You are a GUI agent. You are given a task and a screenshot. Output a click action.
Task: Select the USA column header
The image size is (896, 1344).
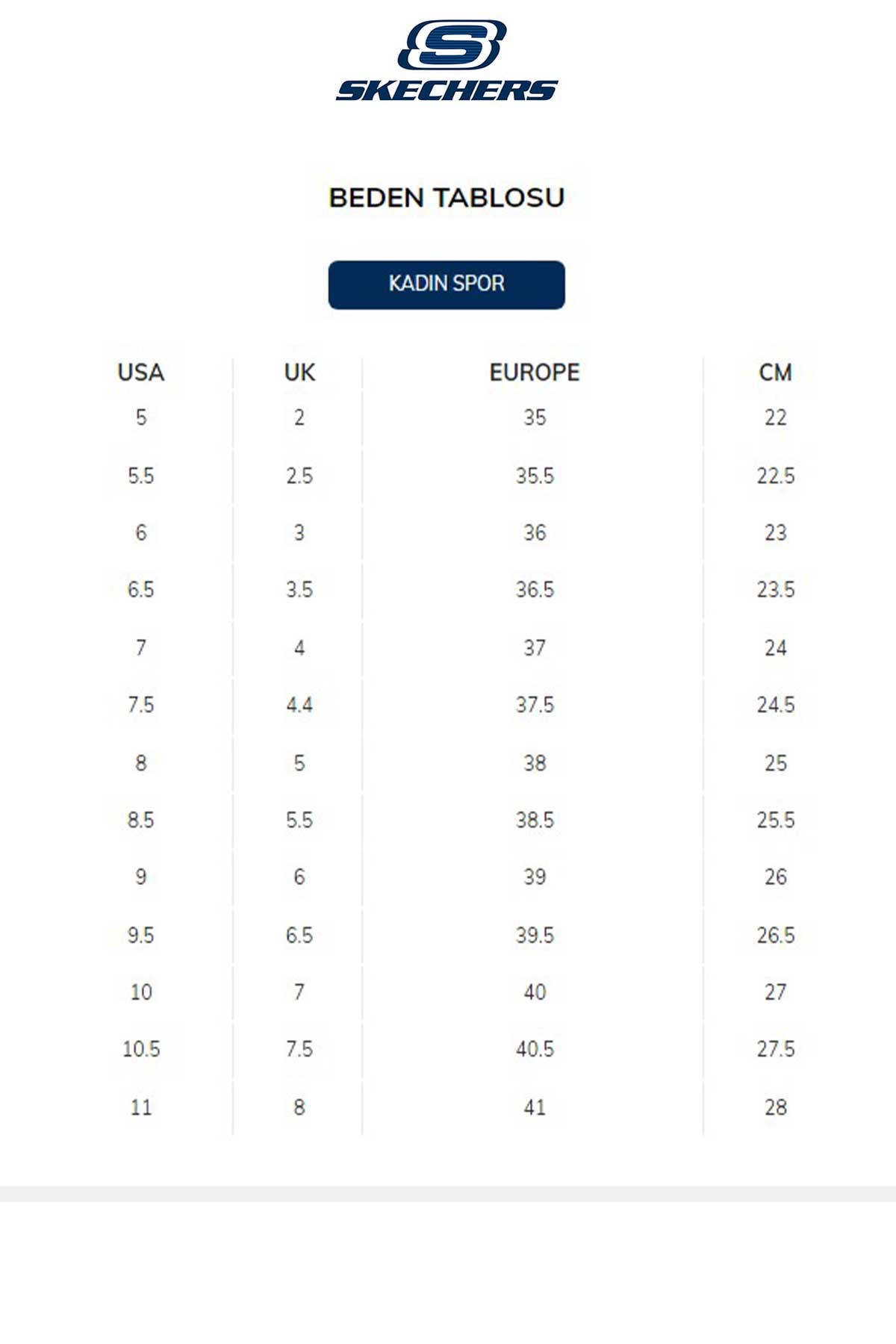coord(140,372)
